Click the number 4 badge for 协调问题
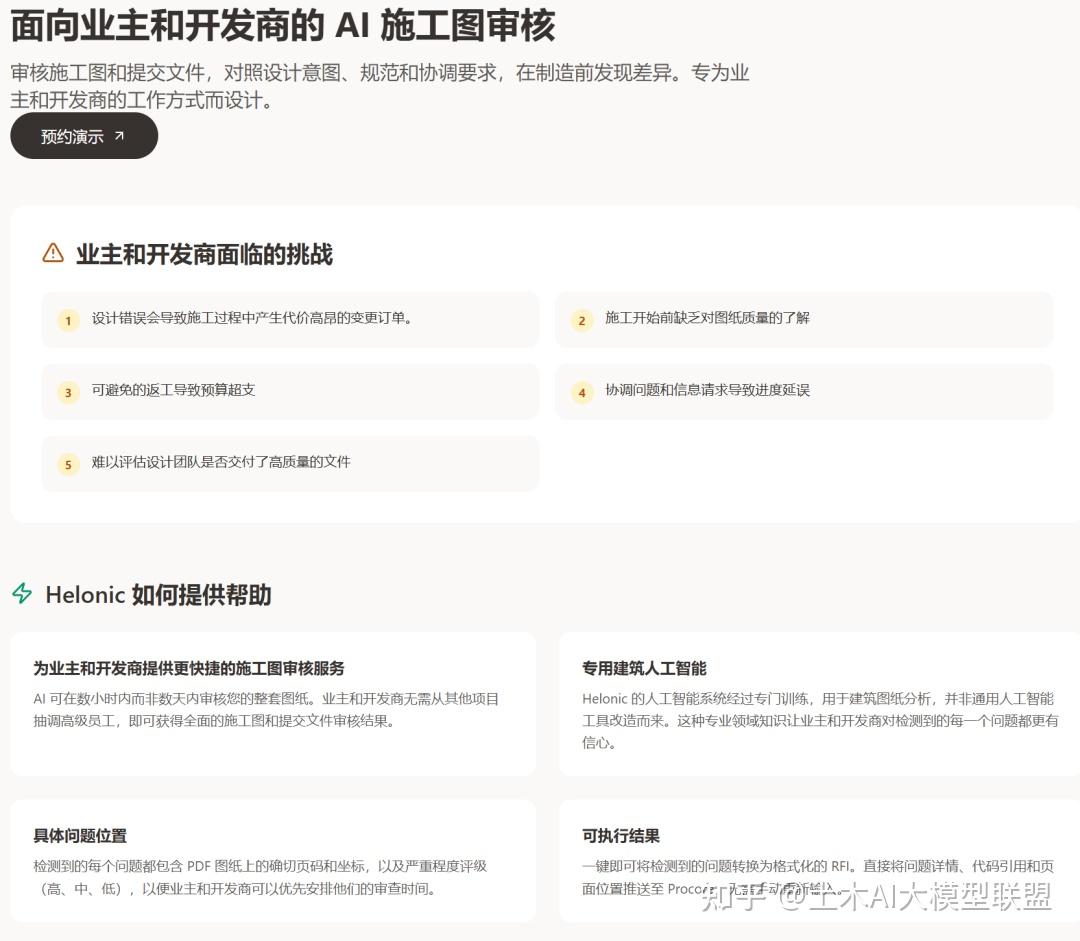 tap(582, 393)
